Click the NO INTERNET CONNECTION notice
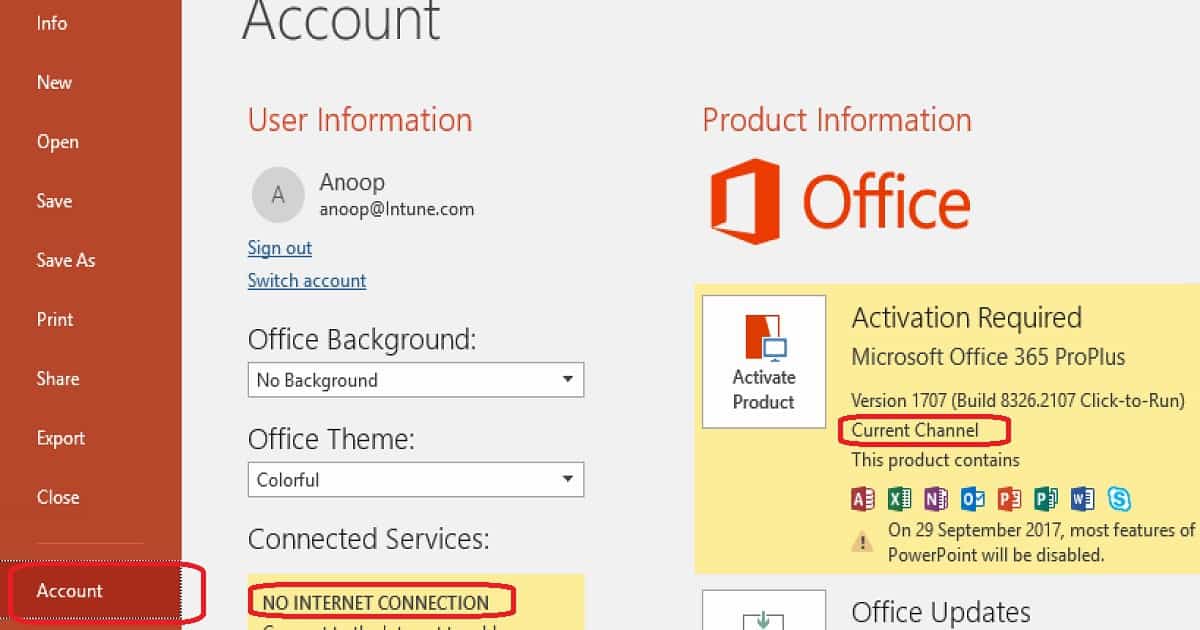1200x630 pixels. [x=376, y=603]
